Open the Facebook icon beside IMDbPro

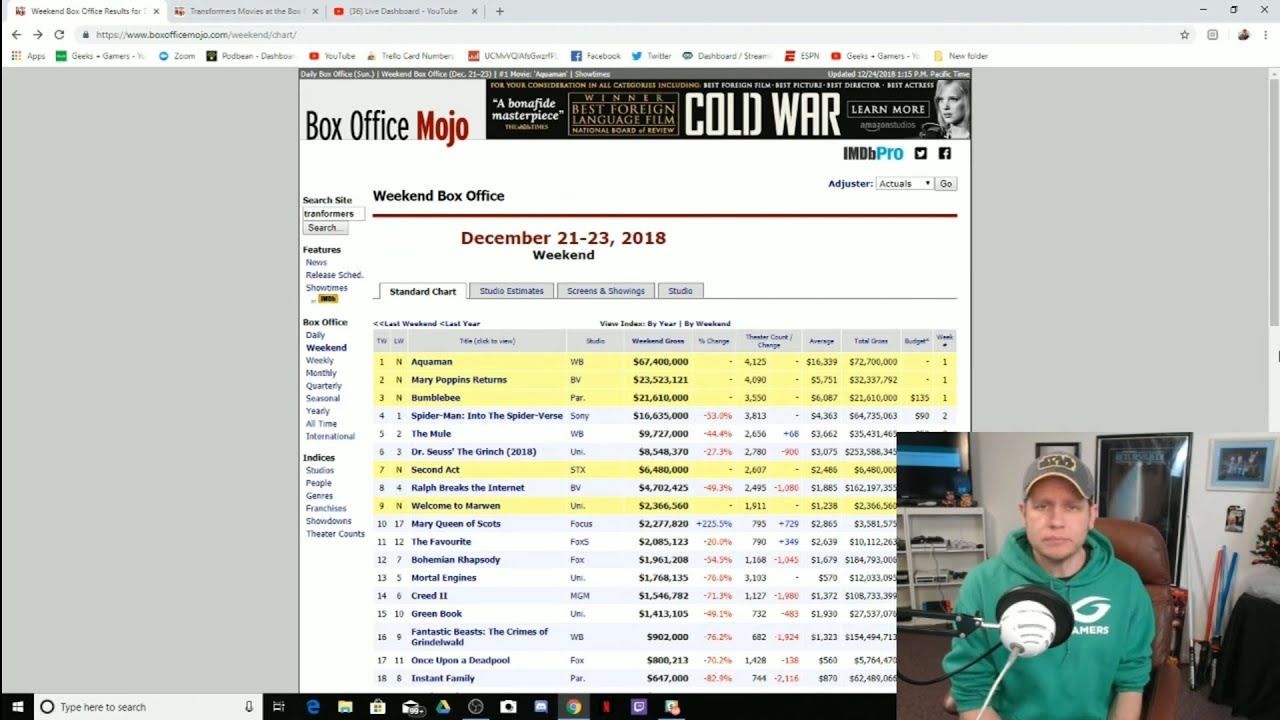[945, 153]
